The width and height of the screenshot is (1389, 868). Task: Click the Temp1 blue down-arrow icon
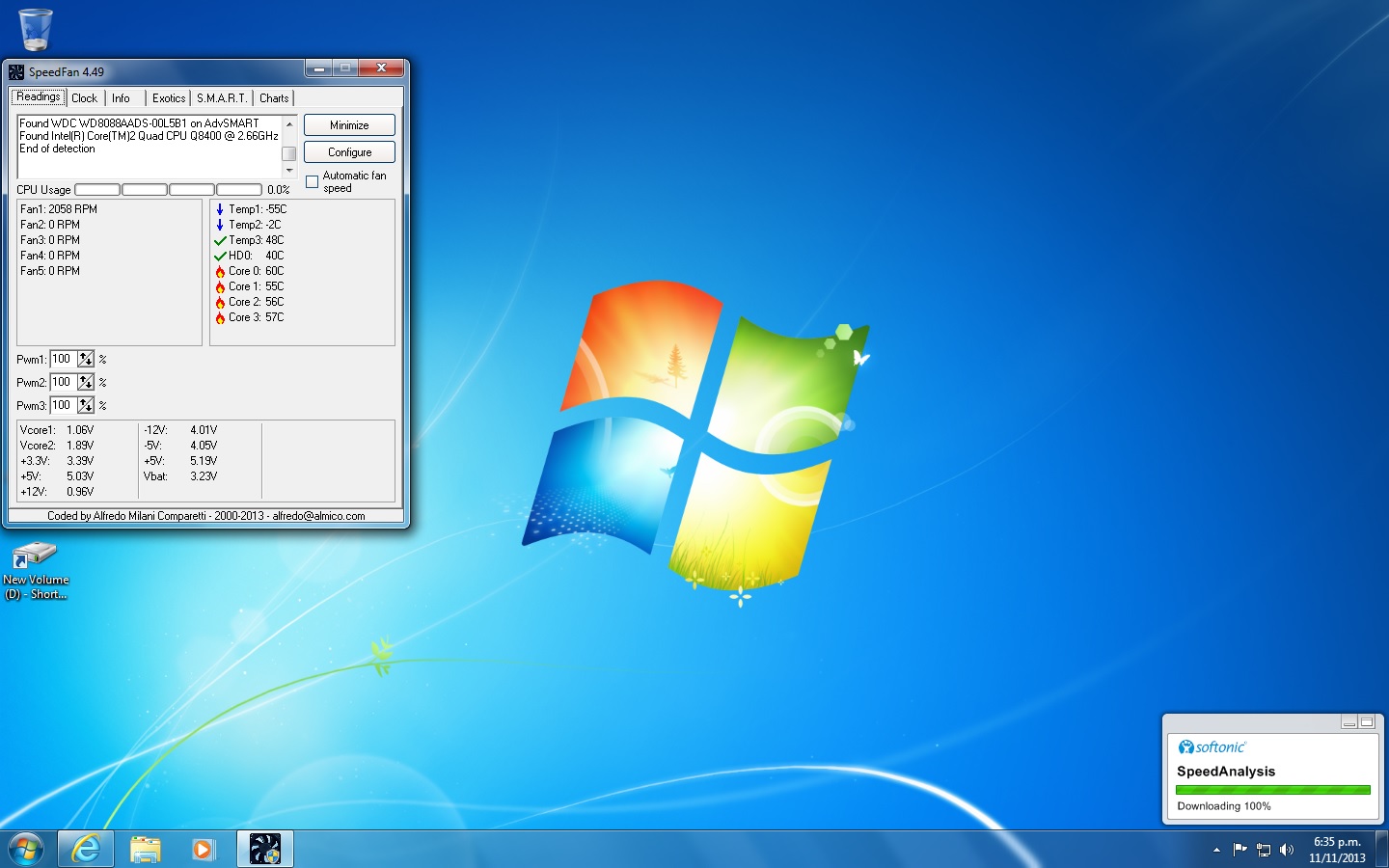pos(220,209)
